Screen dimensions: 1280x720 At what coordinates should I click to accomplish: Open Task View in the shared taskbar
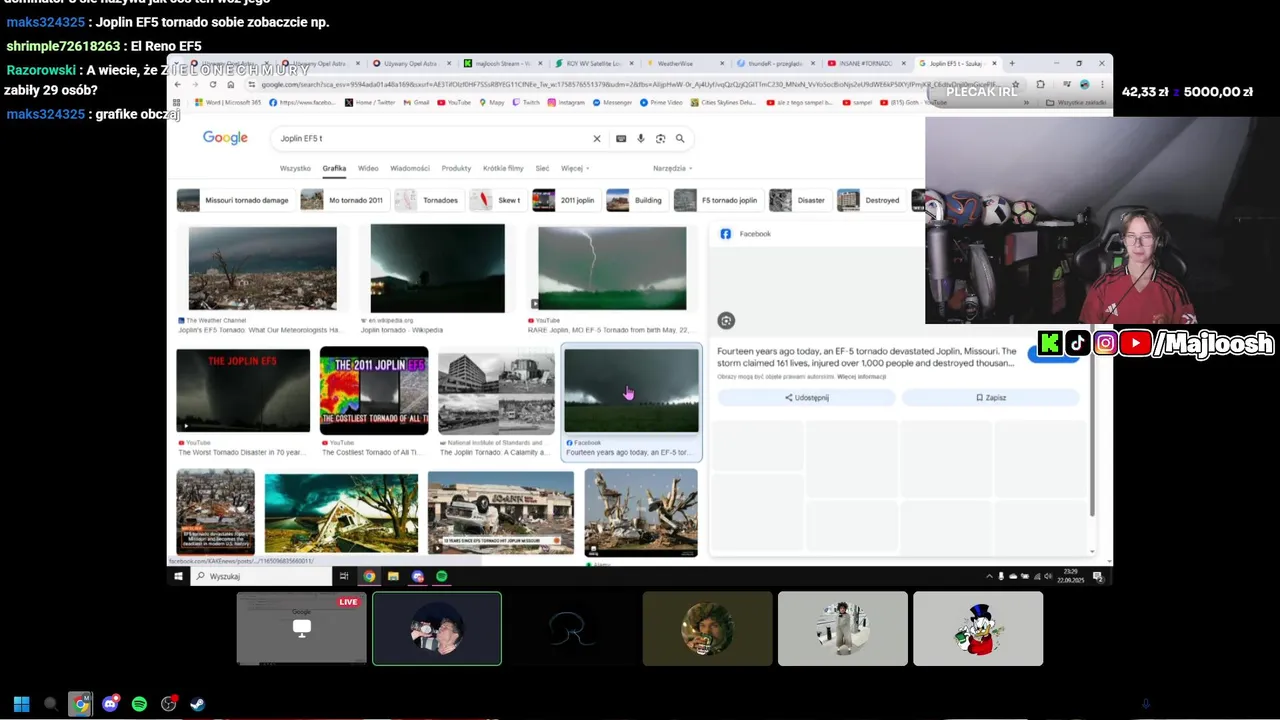coord(344,576)
